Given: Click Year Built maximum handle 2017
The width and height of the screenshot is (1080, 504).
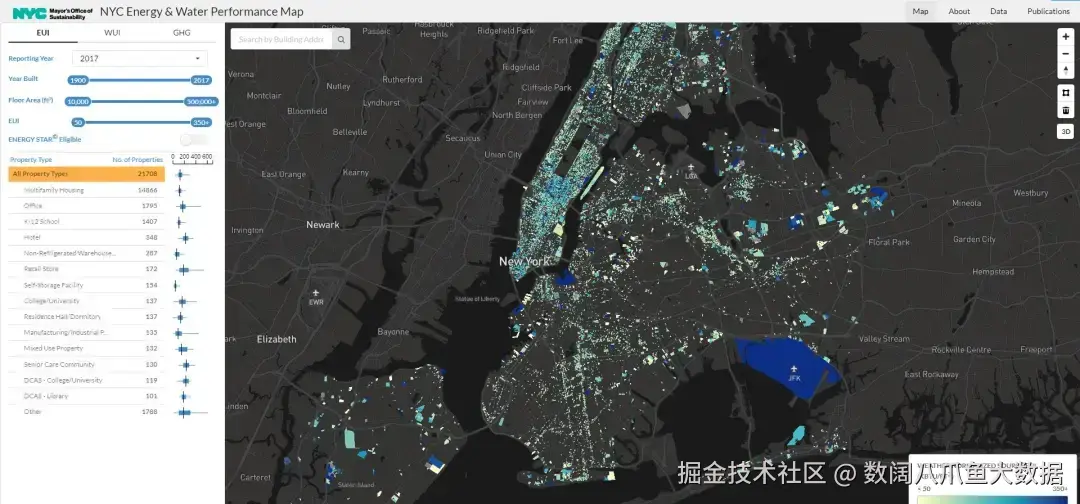Looking at the screenshot, I should (x=201, y=80).
